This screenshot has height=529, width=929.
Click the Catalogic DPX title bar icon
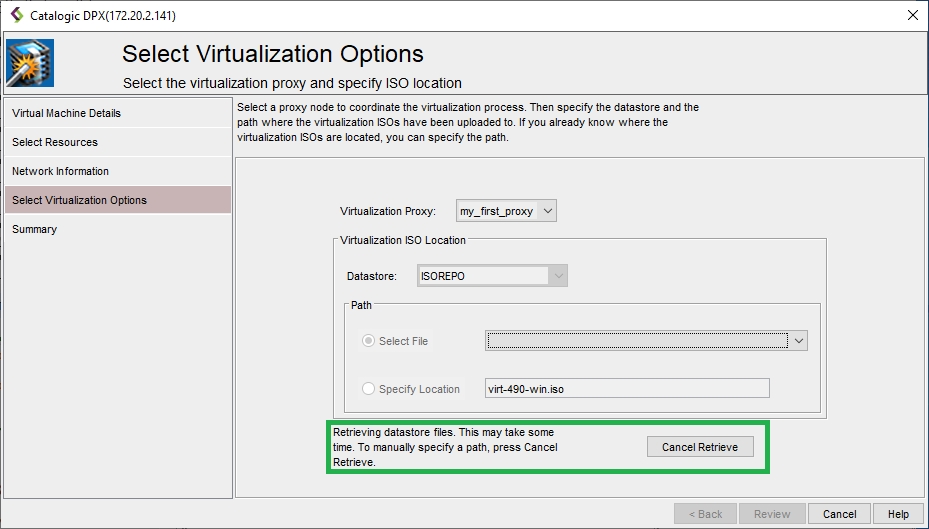tap(16, 15)
